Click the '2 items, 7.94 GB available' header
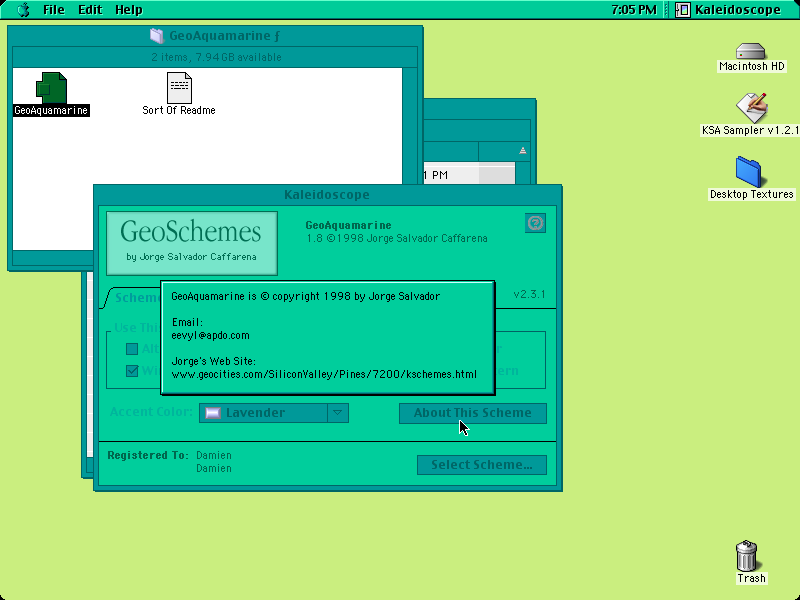 [x=216, y=57]
